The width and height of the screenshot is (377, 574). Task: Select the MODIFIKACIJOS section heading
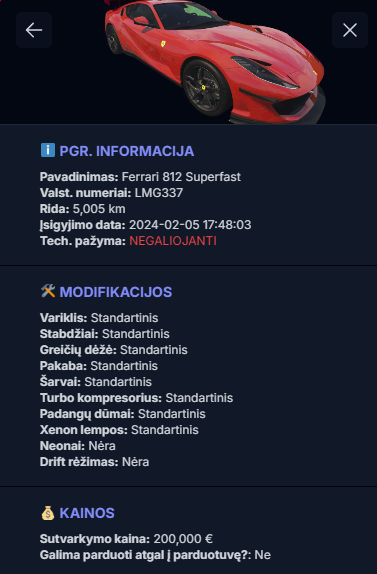pyautogui.click(x=116, y=292)
